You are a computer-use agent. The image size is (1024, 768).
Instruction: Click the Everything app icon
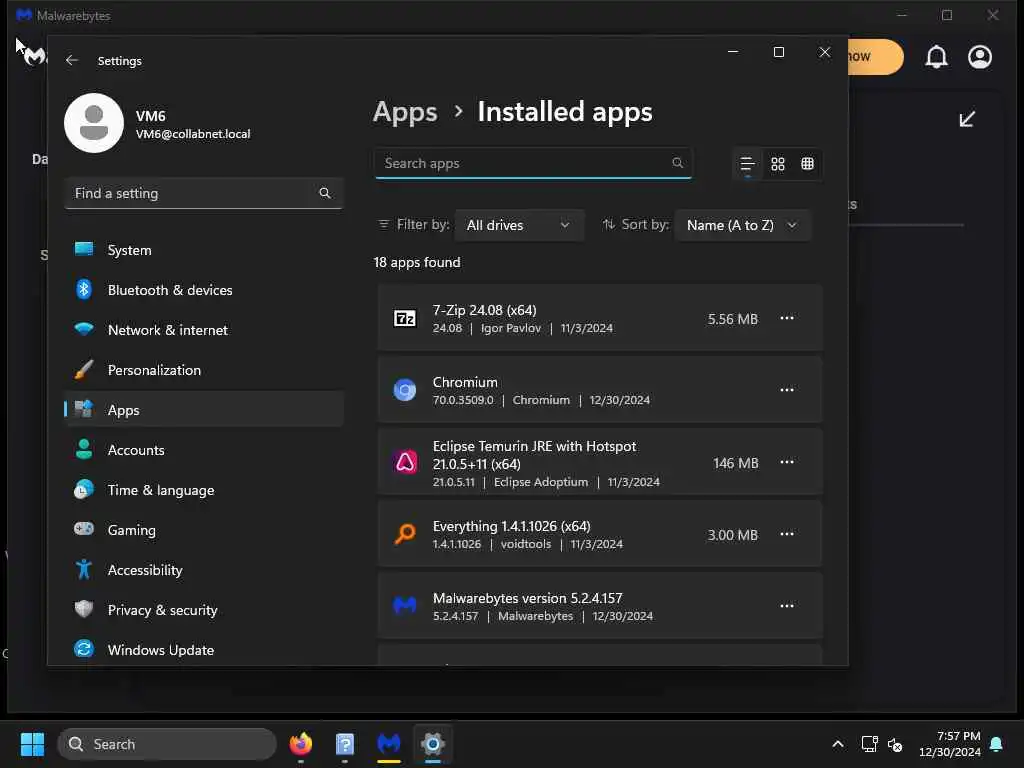(405, 534)
